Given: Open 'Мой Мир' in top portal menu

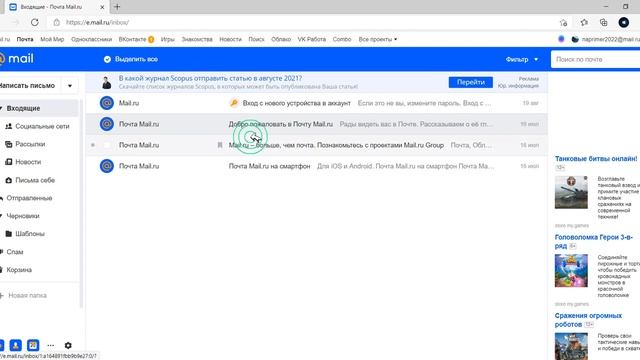Looking at the screenshot, I should pos(52,39).
